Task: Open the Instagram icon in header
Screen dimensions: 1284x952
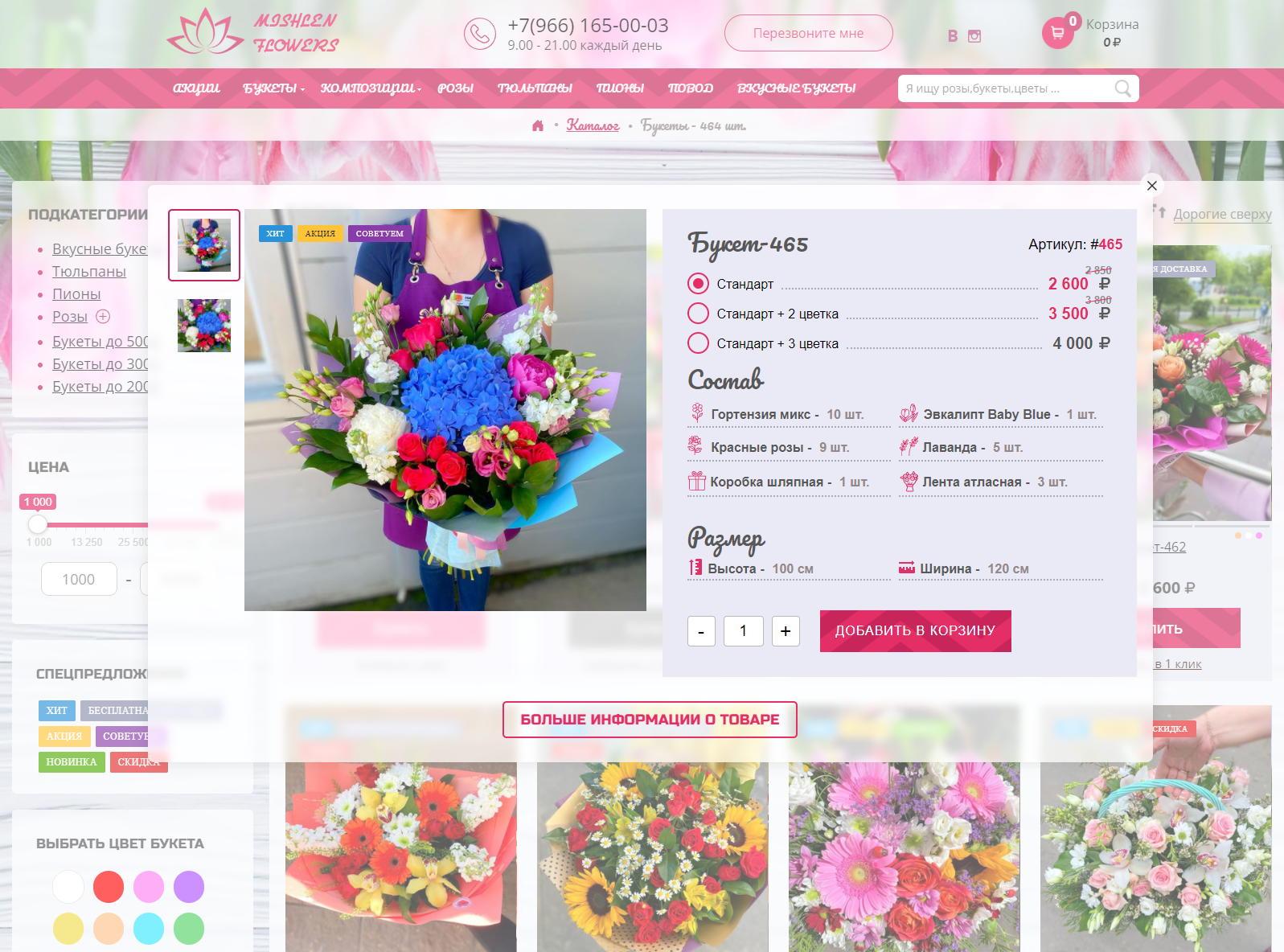Action: tap(974, 36)
